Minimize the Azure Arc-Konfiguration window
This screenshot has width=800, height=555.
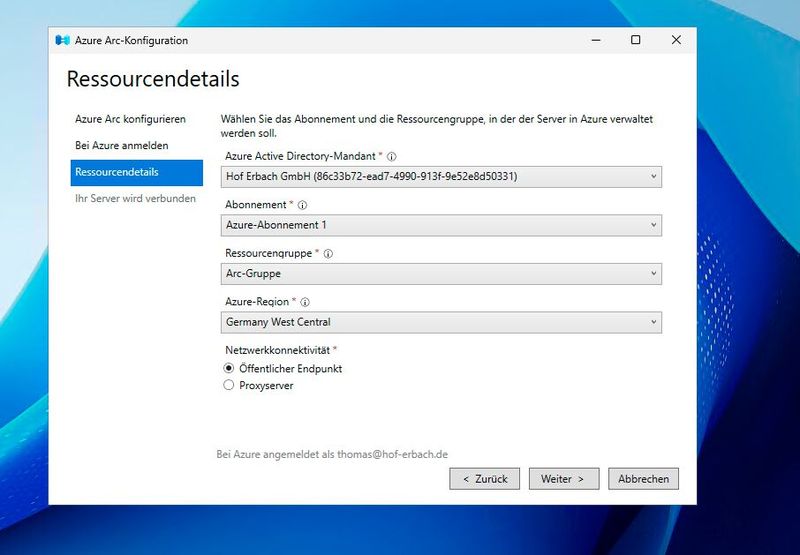coord(595,40)
